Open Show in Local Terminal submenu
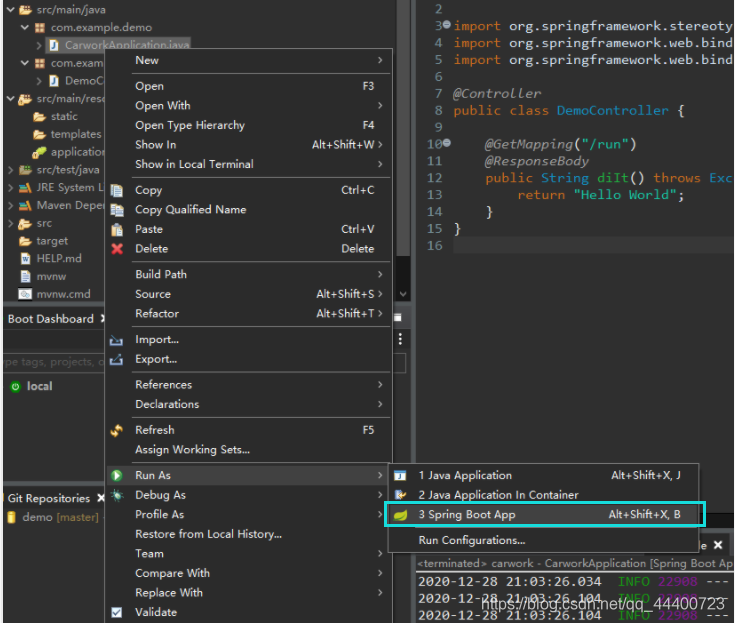 click(x=249, y=165)
